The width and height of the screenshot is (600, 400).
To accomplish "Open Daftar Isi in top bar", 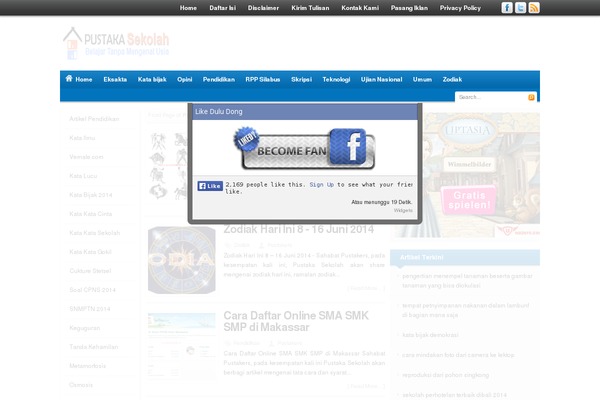I will pos(222,8).
